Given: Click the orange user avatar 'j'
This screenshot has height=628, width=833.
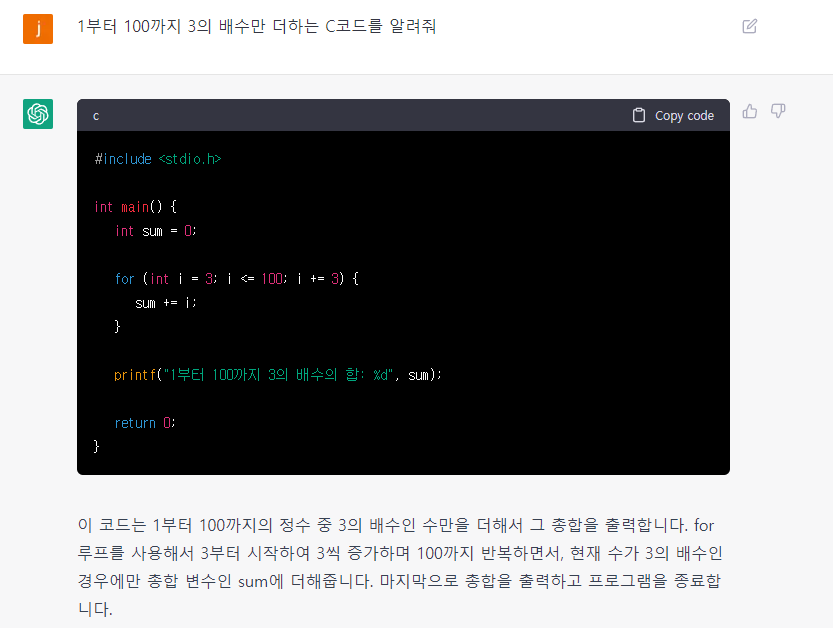Looking at the screenshot, I should coord(38,29).
